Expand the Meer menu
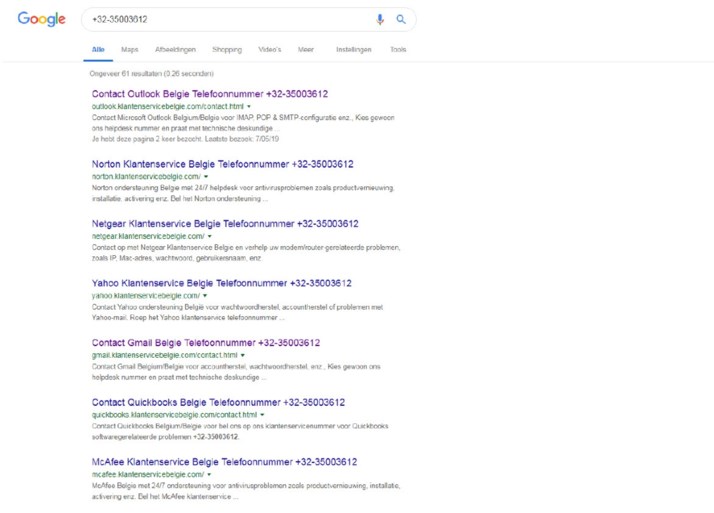This screenshot has height=513, width=714. click(x=306, y=50)
